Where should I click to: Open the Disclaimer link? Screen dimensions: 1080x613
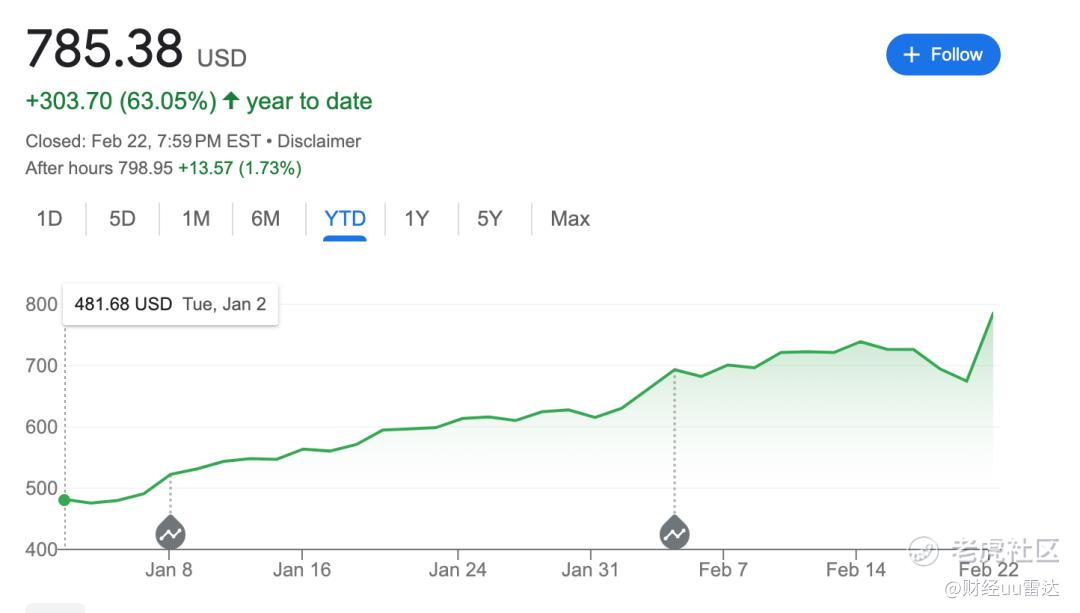click(x=319, y=141)
